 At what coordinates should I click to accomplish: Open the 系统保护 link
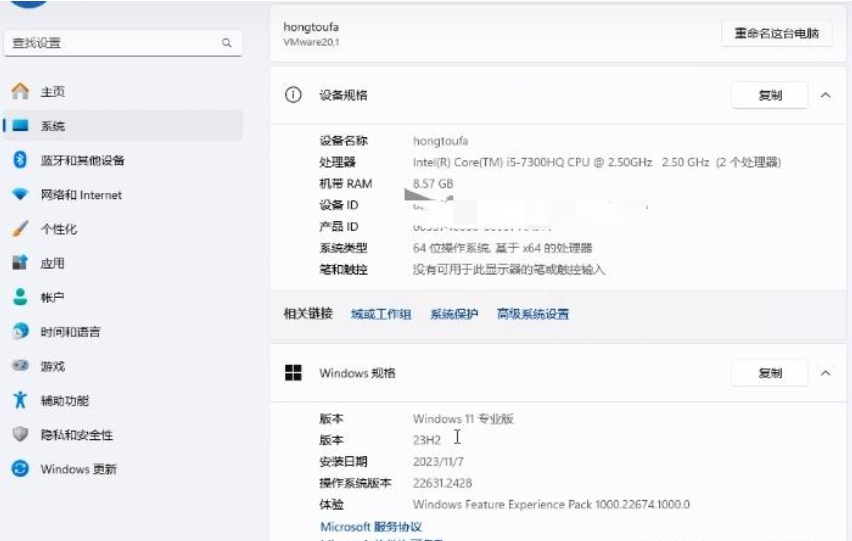[x=454, y=314]
